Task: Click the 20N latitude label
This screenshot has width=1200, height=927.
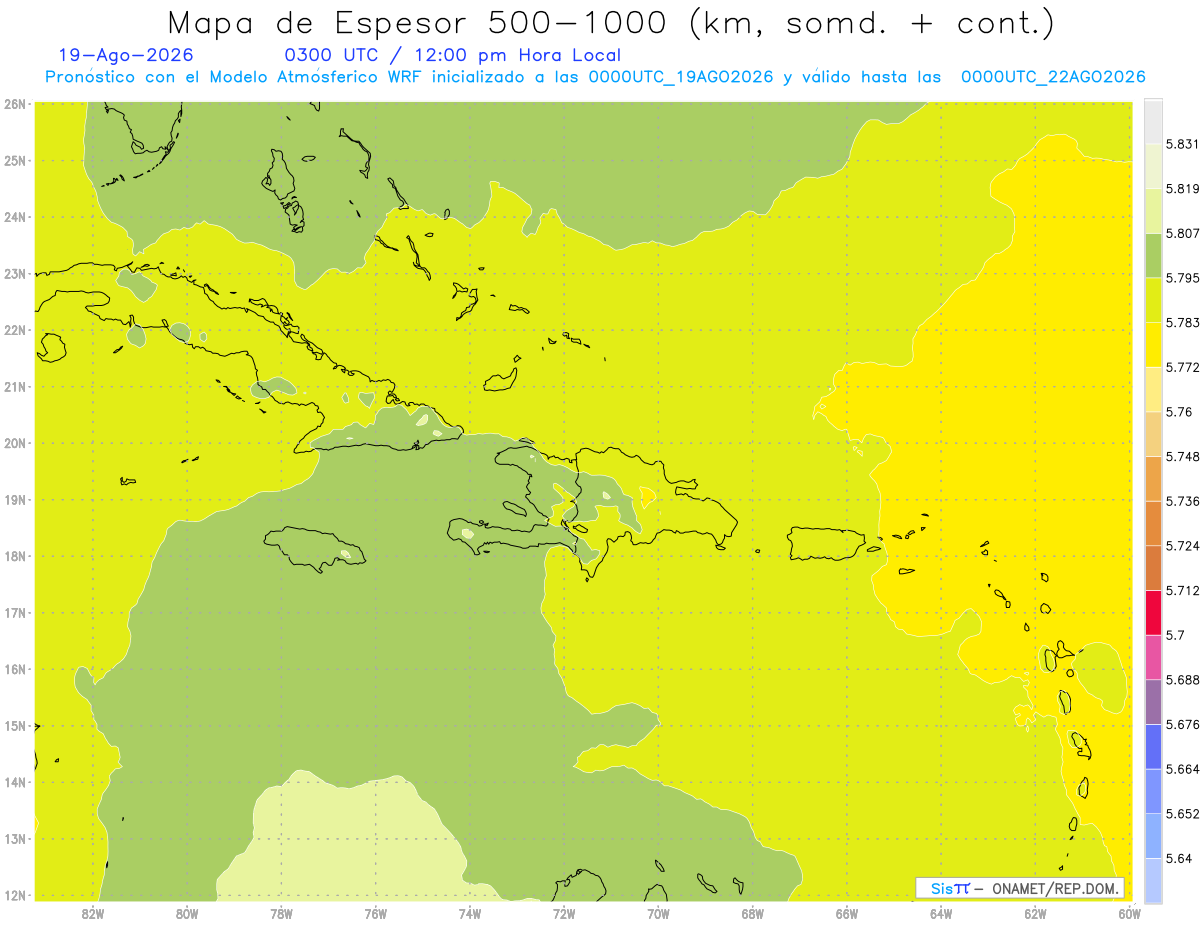Action: 15,442
